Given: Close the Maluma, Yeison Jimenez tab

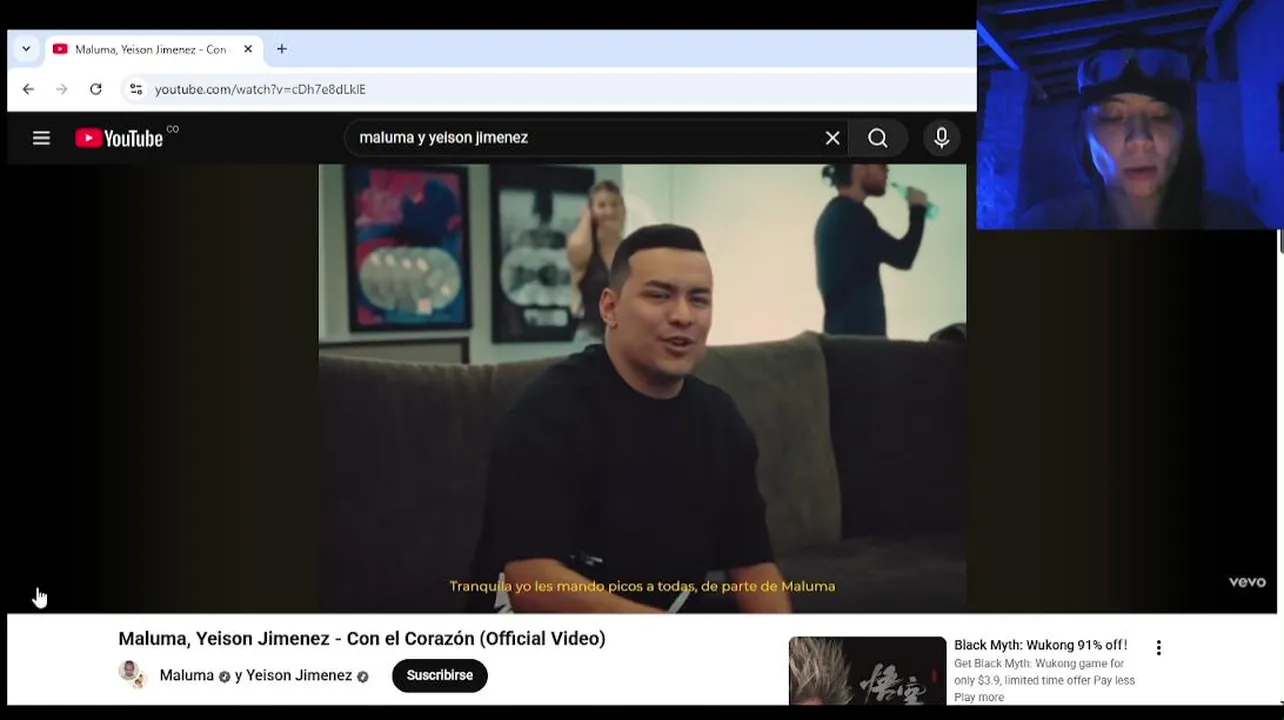Looking at the screenshot, I should click(248, 49).
